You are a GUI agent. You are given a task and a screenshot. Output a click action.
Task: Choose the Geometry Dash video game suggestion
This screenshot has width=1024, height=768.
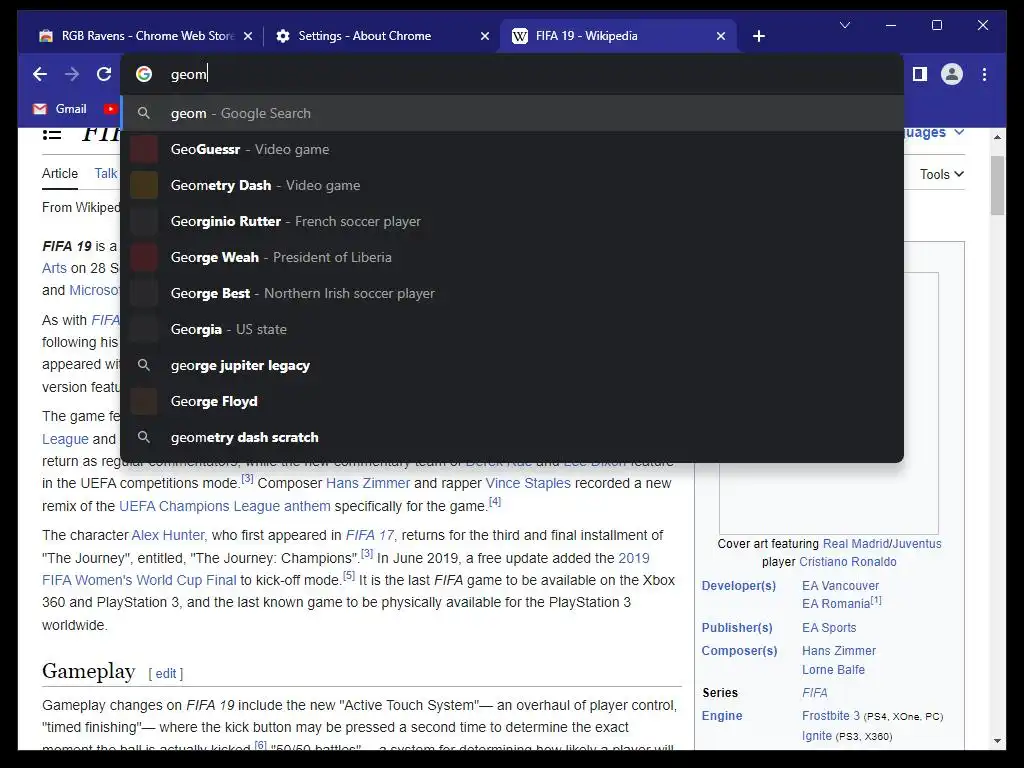513,185
